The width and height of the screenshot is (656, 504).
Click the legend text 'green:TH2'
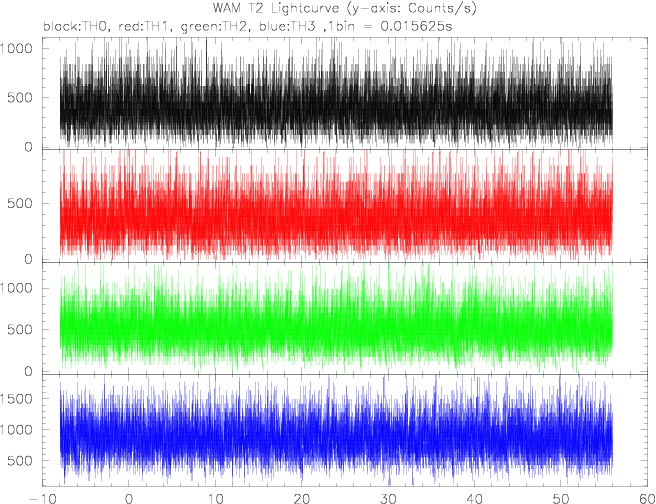pos(215,27)
